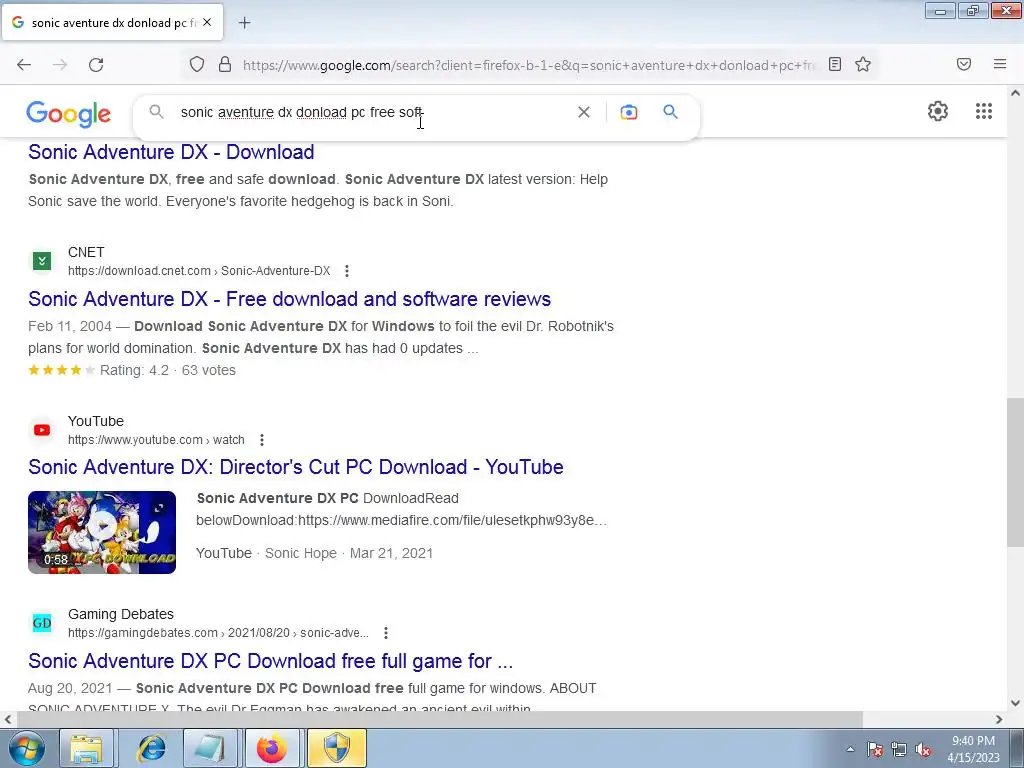Open Sonic Adventure DX Free download and software reviews
The image size is (1024, 768).
289,299
